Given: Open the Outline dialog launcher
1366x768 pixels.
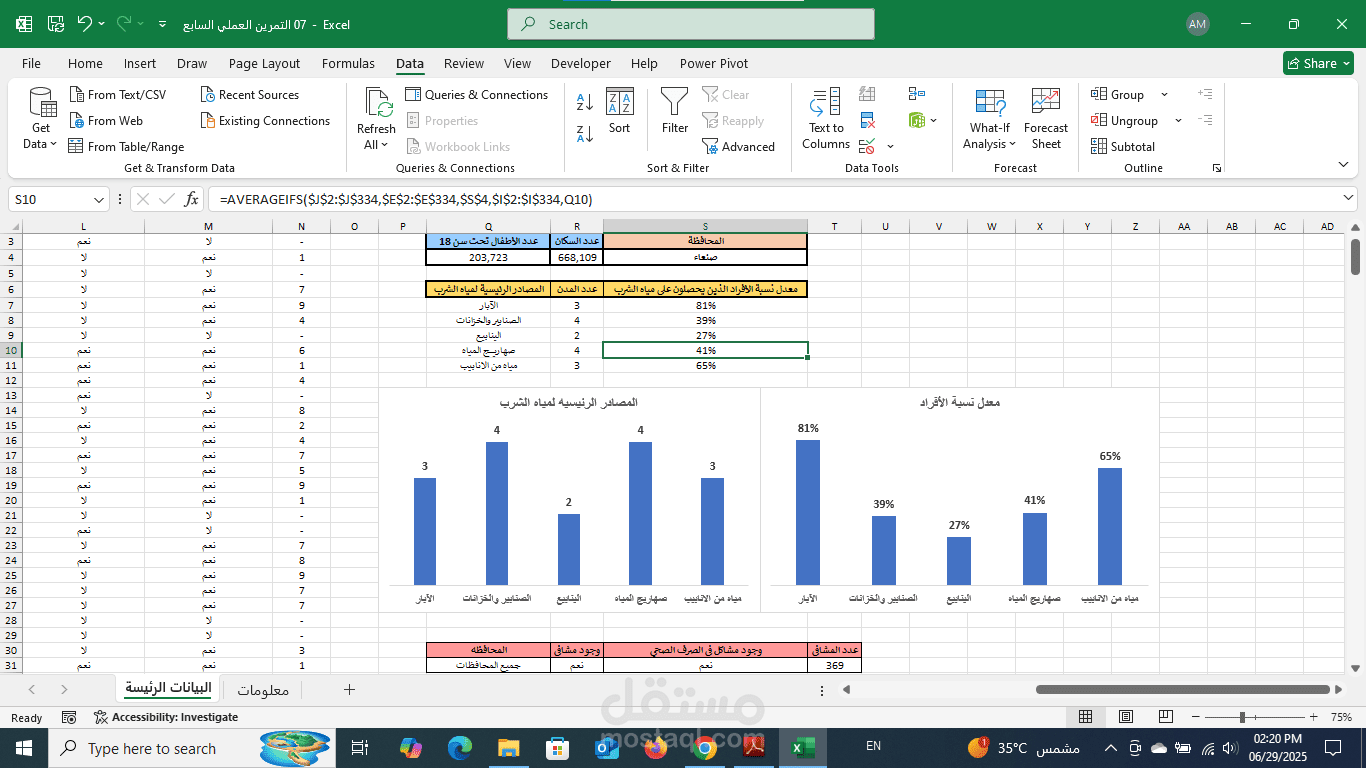Looking at the screenshot, I should pyautogui.click(x=1217, y=168).
